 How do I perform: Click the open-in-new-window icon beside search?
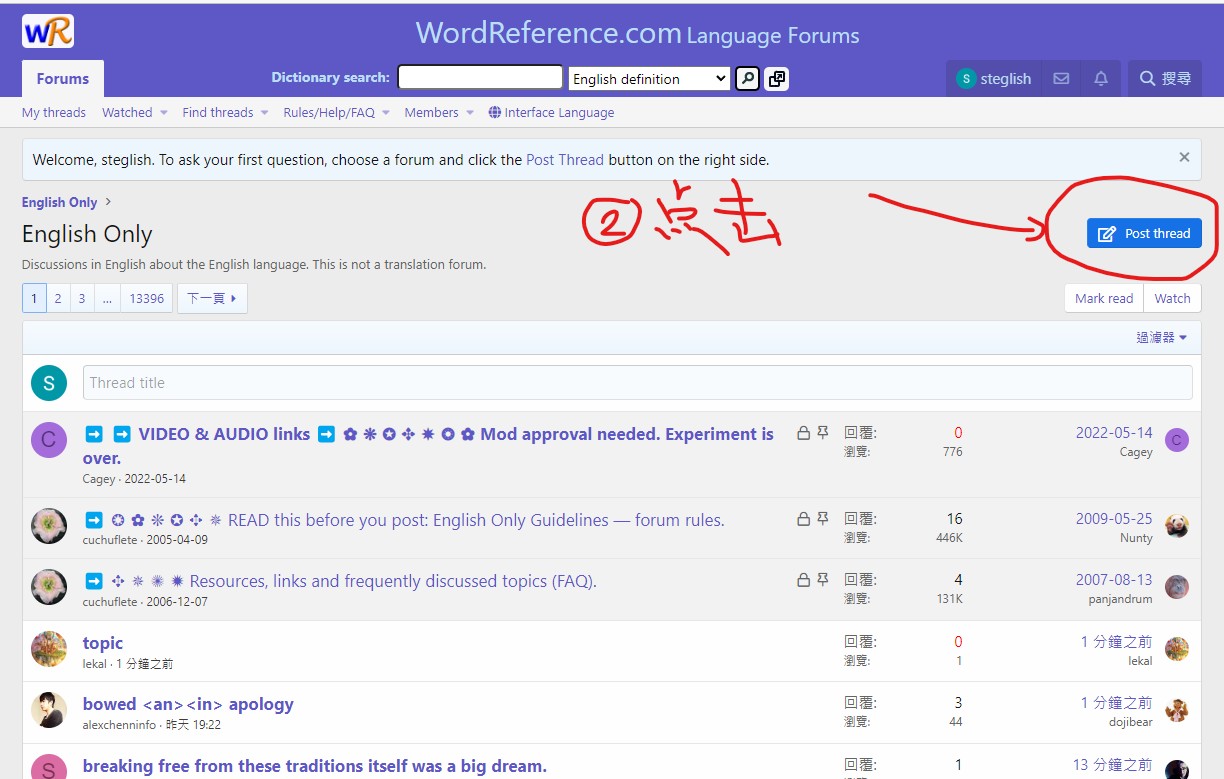coord(777,78)
